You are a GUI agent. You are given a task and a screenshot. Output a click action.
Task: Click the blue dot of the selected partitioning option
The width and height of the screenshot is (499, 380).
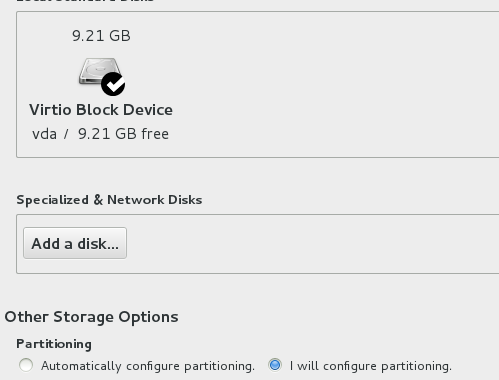point(275,365)
